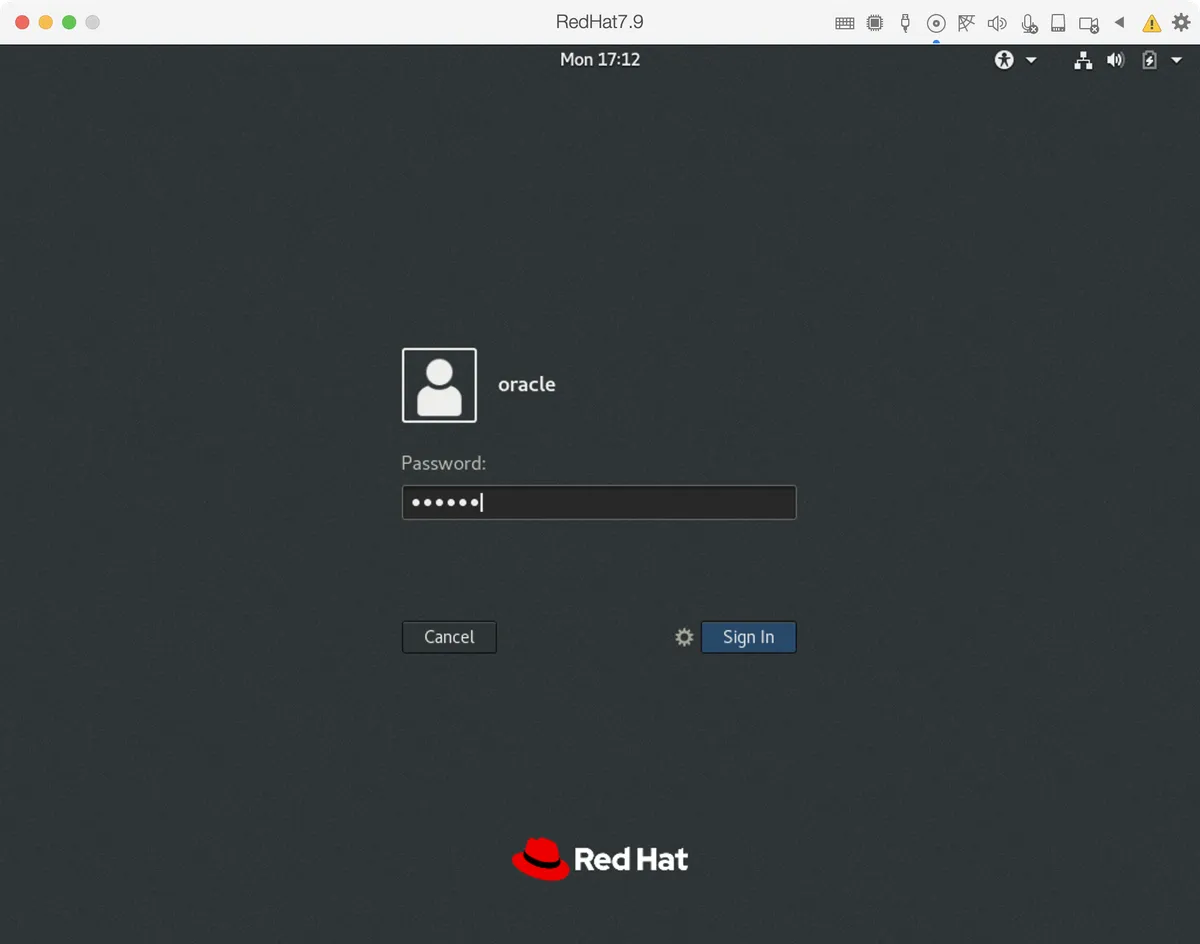Image resolution: width=1200 pixels, height=944 pixels.
Task: Cancel the login attempt
Action: (x=448, y=637)
